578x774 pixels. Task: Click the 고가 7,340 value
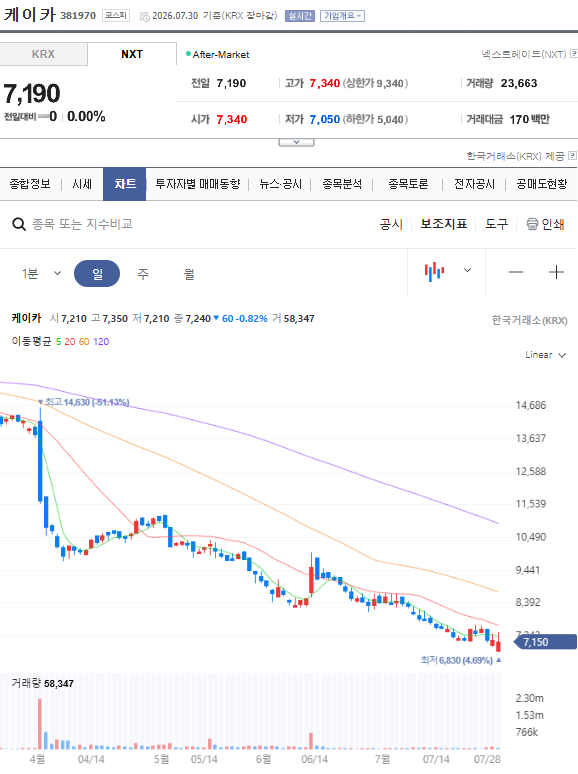pos(325,83)
